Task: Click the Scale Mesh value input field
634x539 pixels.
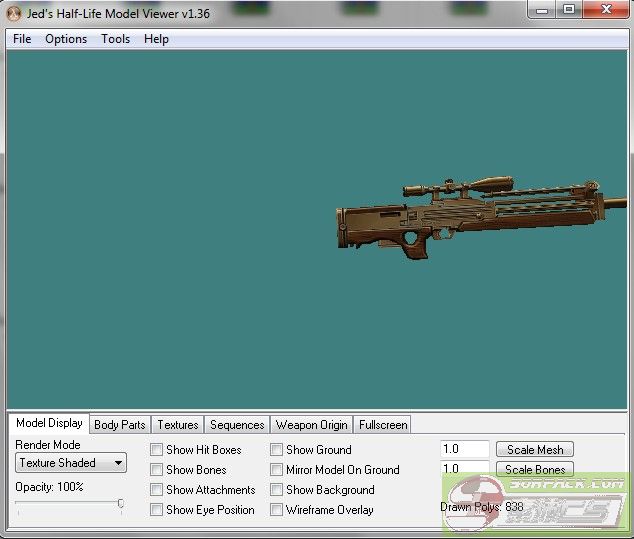Action: [x=464, y=450]
